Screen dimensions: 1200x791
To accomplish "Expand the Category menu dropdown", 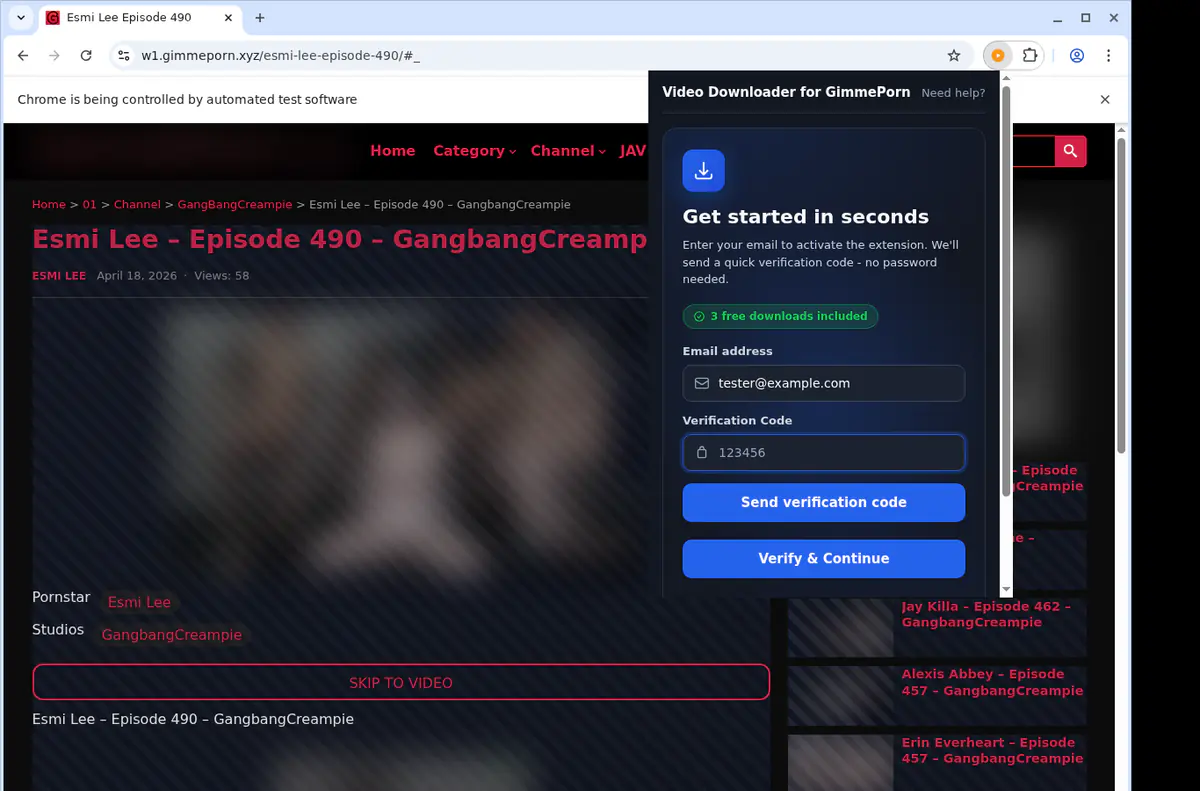I will pos(474,151).
